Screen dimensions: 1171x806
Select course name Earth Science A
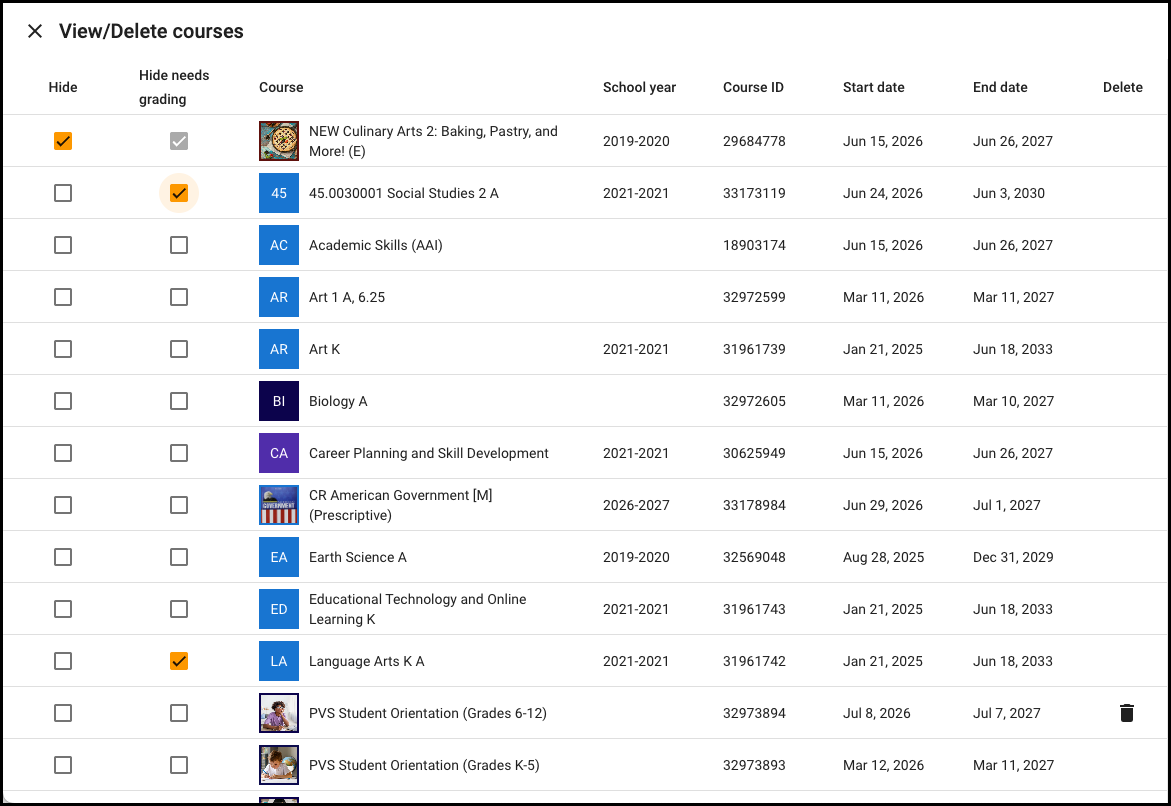click(358, 557)
